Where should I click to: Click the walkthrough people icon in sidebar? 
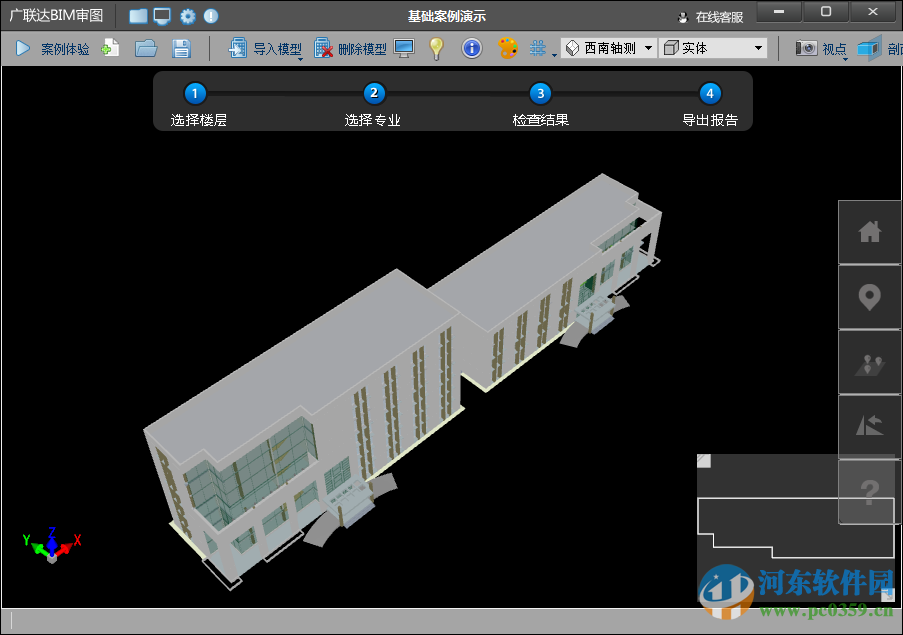pos(868,363)
